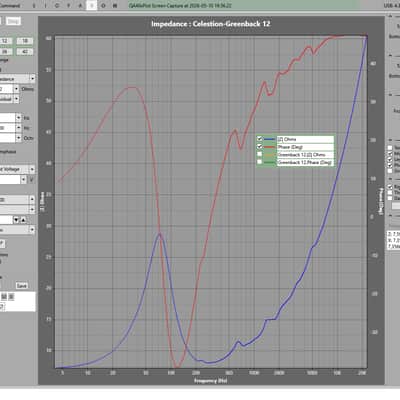Enable Greenback 12 |Z| Ohms trace

pyautogui.click(x=259, y=154)
